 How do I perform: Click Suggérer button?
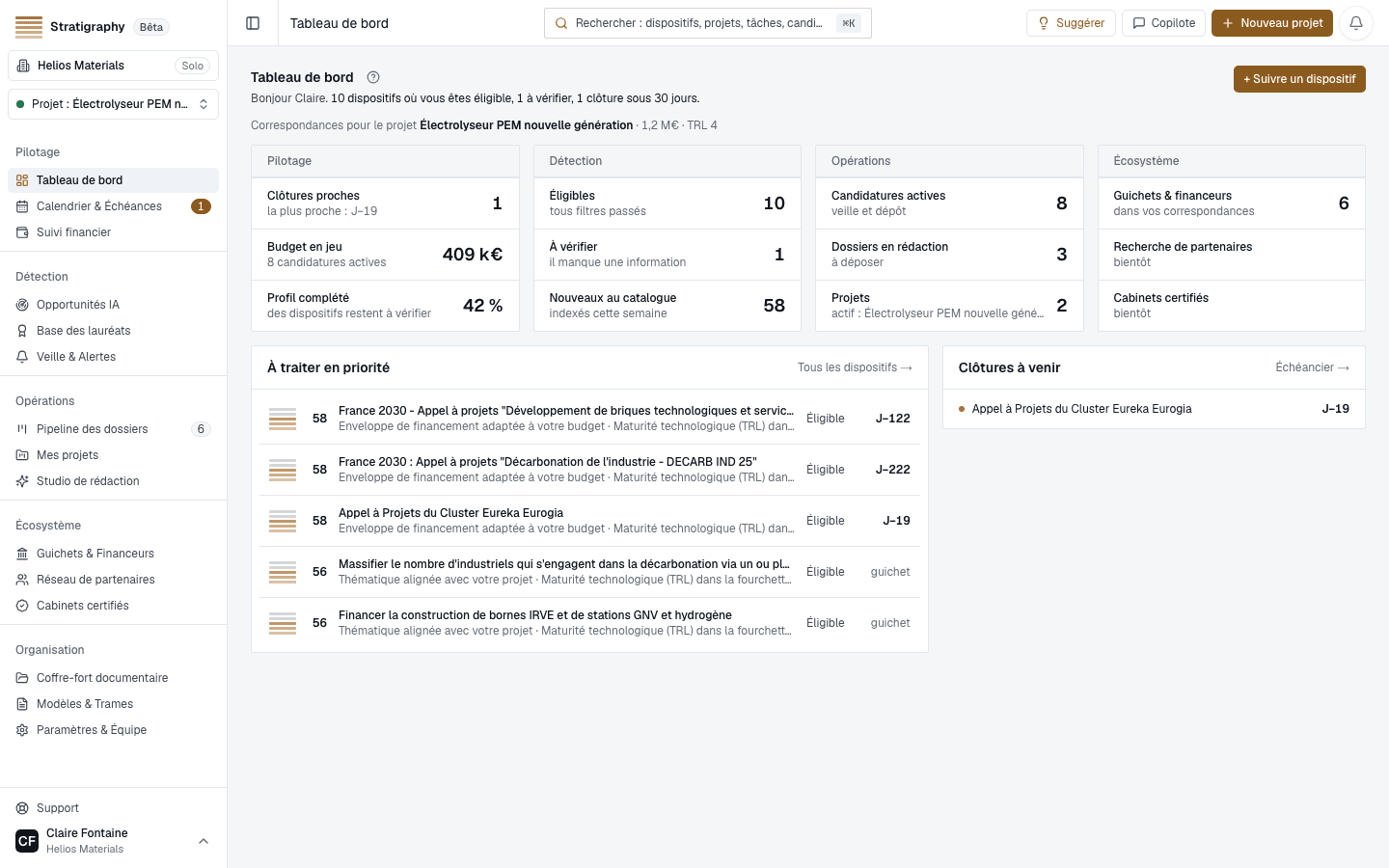point(1071,23)
